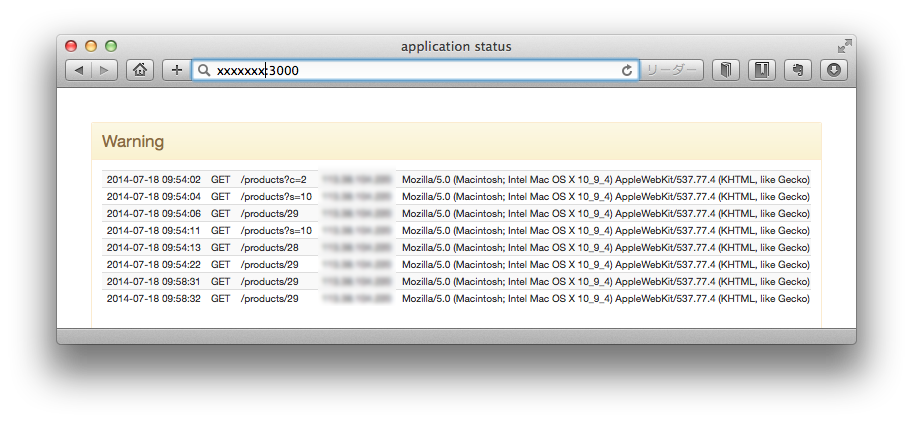Select timestamp 2014-07-18 09:54:02
The height and width of the screenshot is (423, 913).
(x=154, y=179)
